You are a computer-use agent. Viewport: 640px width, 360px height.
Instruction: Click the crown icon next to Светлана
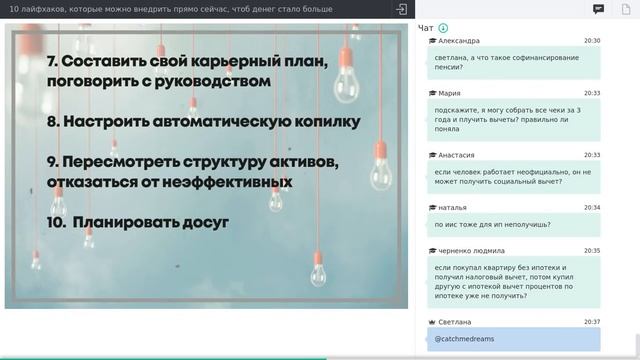coord(432,322)
